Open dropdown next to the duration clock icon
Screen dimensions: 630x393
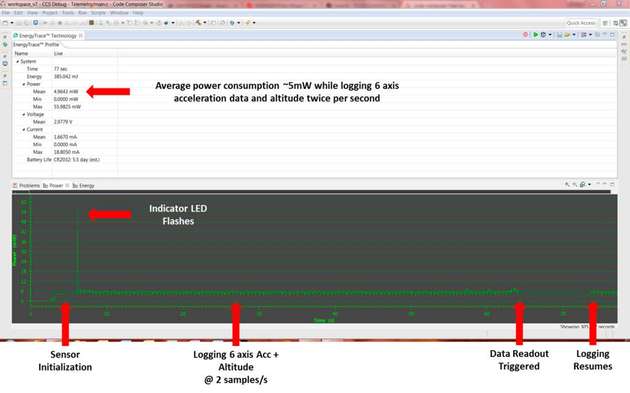pos(550,35)
